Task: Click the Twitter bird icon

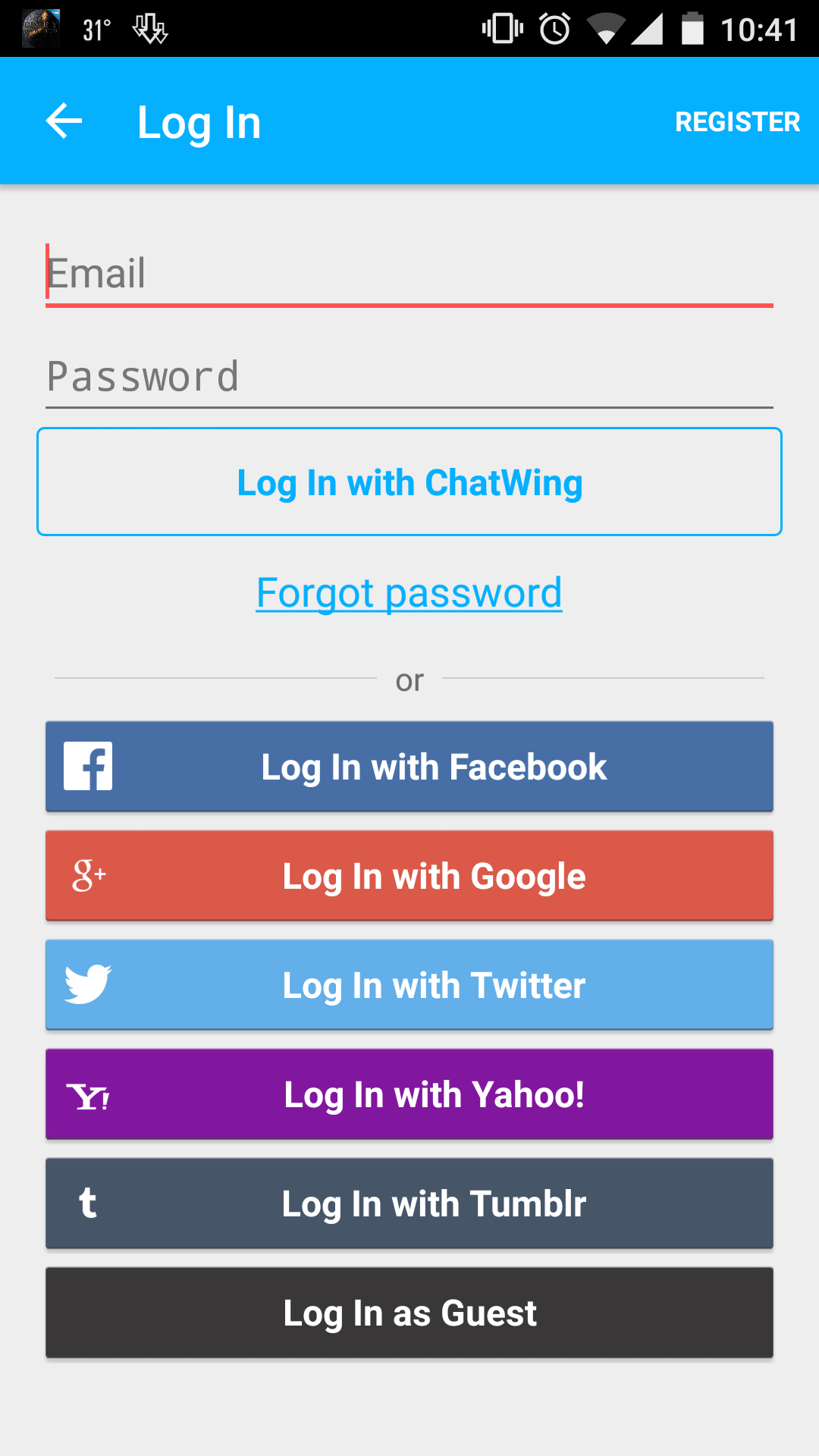Action: coord(88,984)
